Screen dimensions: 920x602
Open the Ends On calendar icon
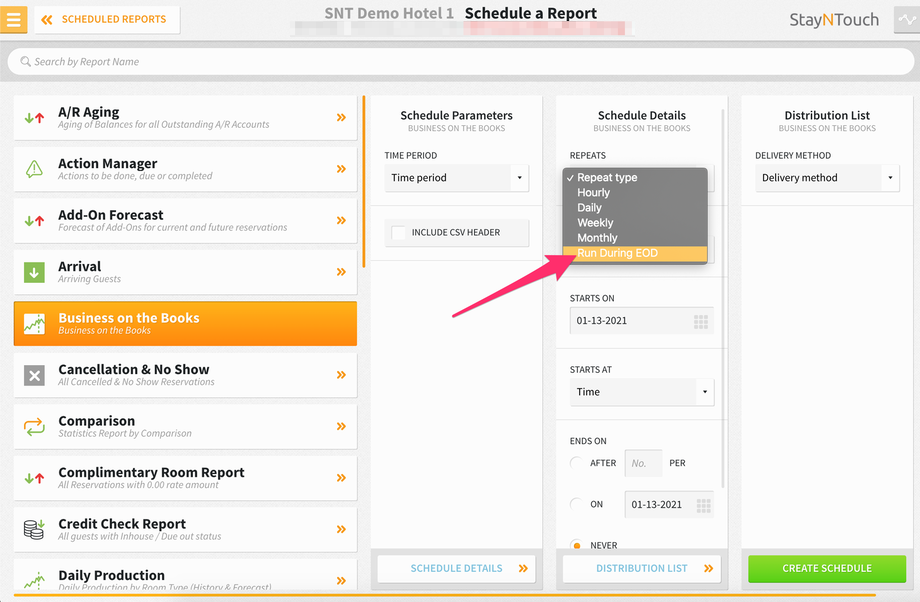703,505
